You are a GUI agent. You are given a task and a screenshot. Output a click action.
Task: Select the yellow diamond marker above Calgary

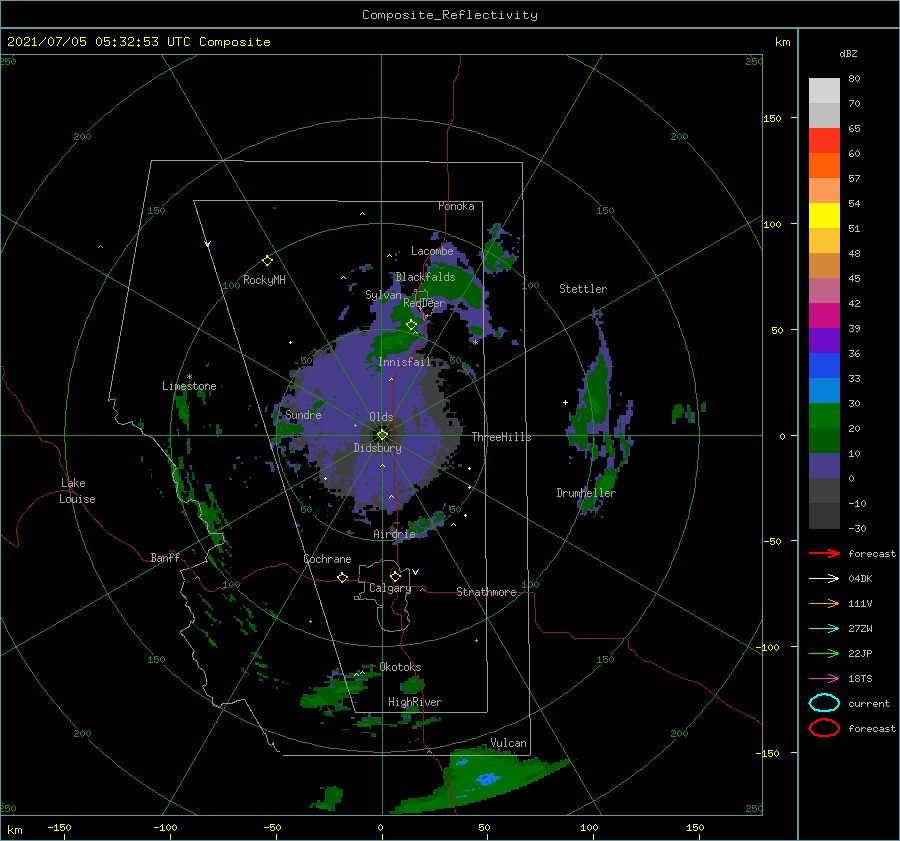click(x=395, y=576)
